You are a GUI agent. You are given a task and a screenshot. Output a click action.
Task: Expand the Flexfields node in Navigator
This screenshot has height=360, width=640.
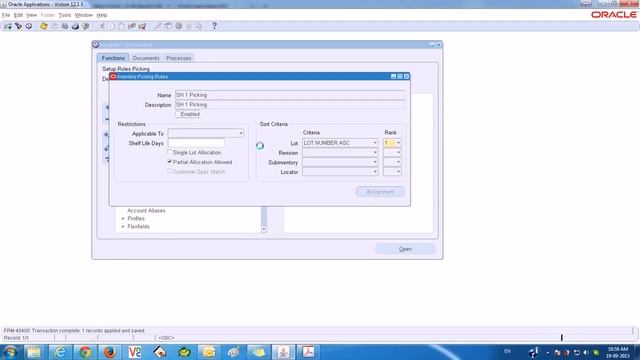(123, 227)
